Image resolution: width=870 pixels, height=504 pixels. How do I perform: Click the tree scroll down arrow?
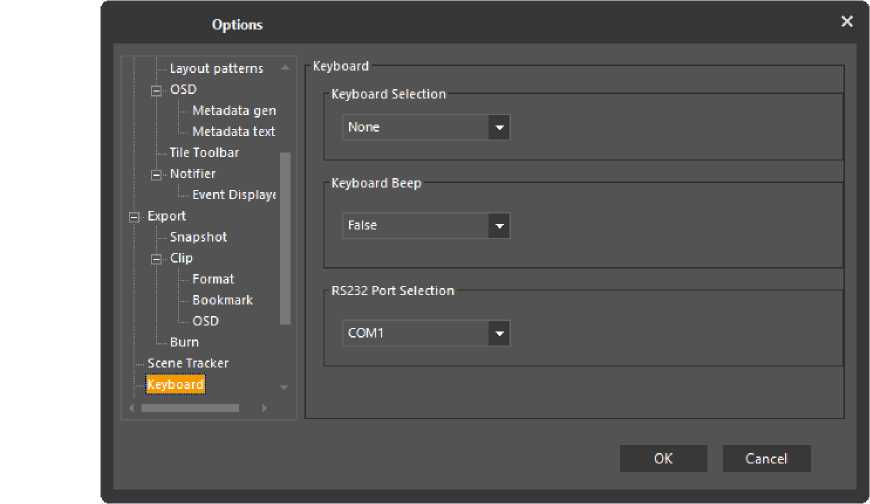285,387
